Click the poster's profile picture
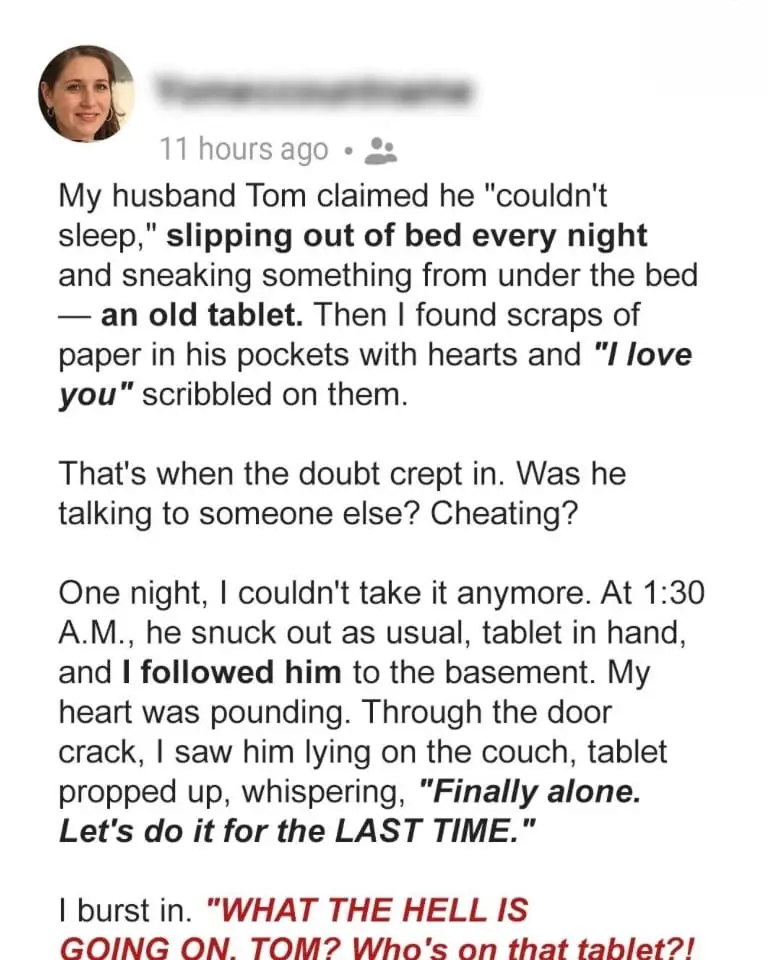This screenshot has width=768, height=960. [86, 94]
